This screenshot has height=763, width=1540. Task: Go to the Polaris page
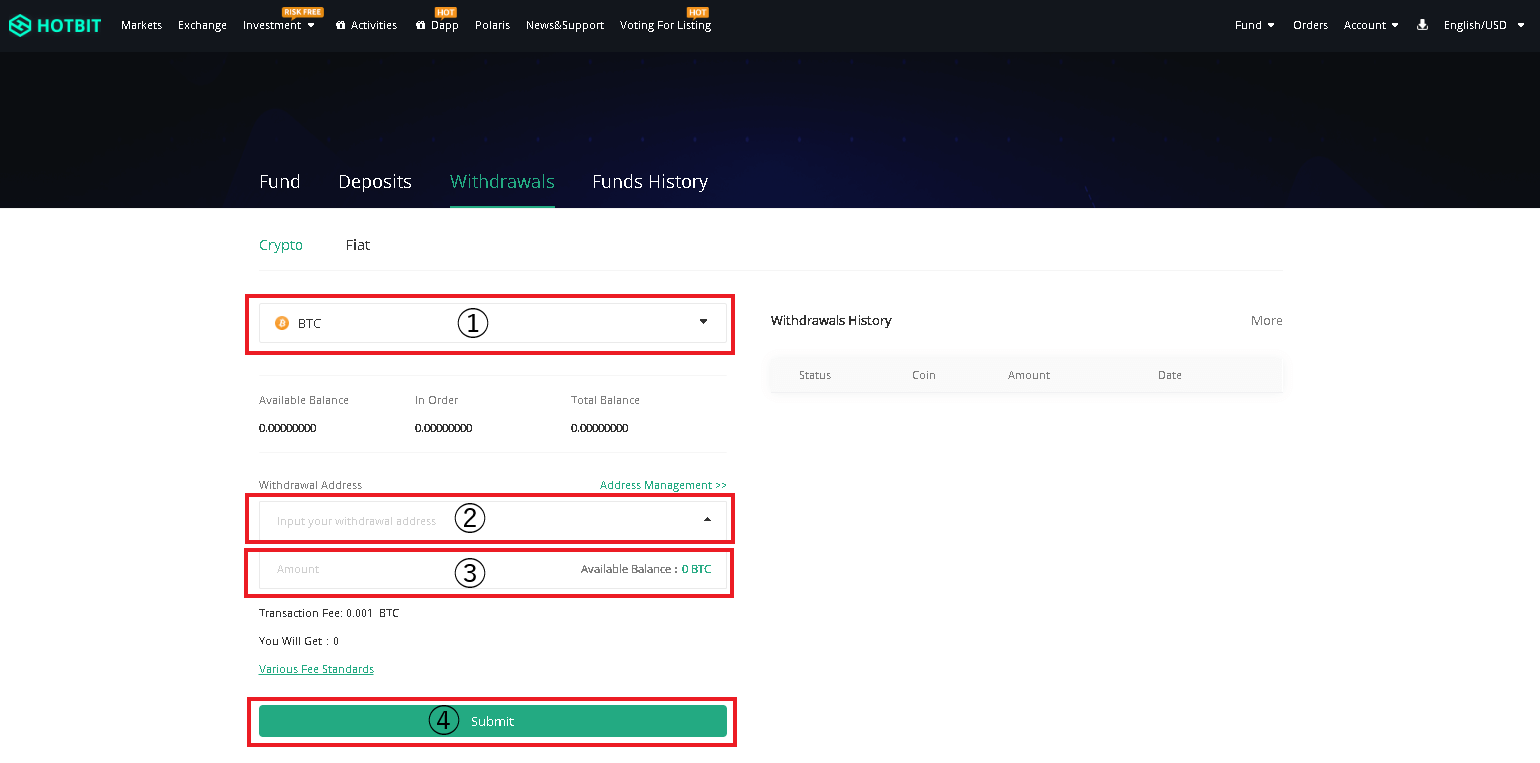click(x=492, y=25)
